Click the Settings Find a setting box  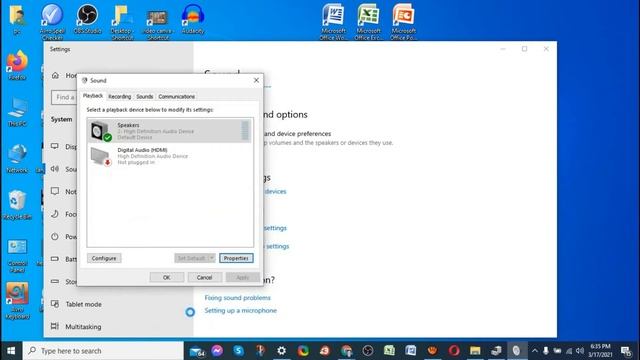click(x=64, y=97)
